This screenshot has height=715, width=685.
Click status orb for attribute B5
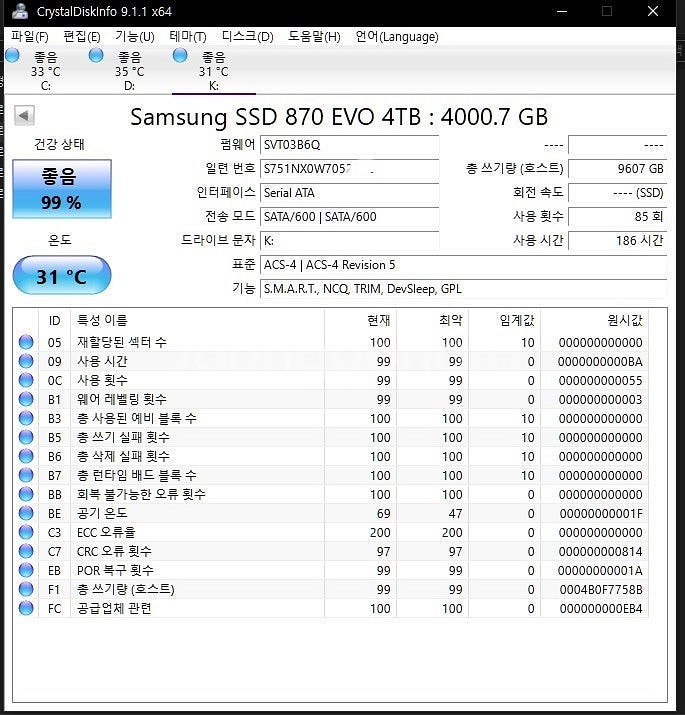click(26, 437)
